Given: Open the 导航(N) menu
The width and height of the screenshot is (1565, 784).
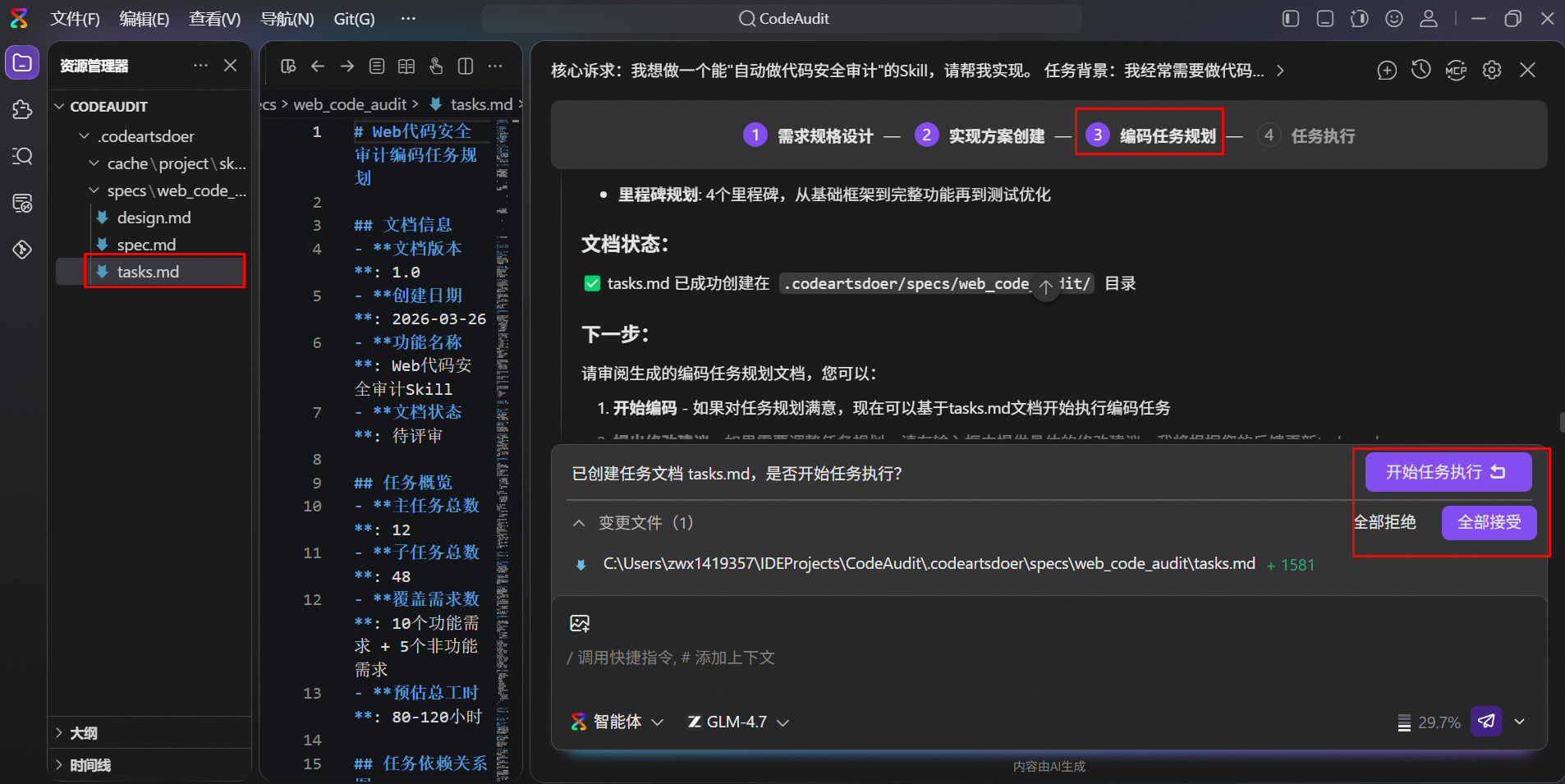Looking at the screenshot, I should coord(287,19).
